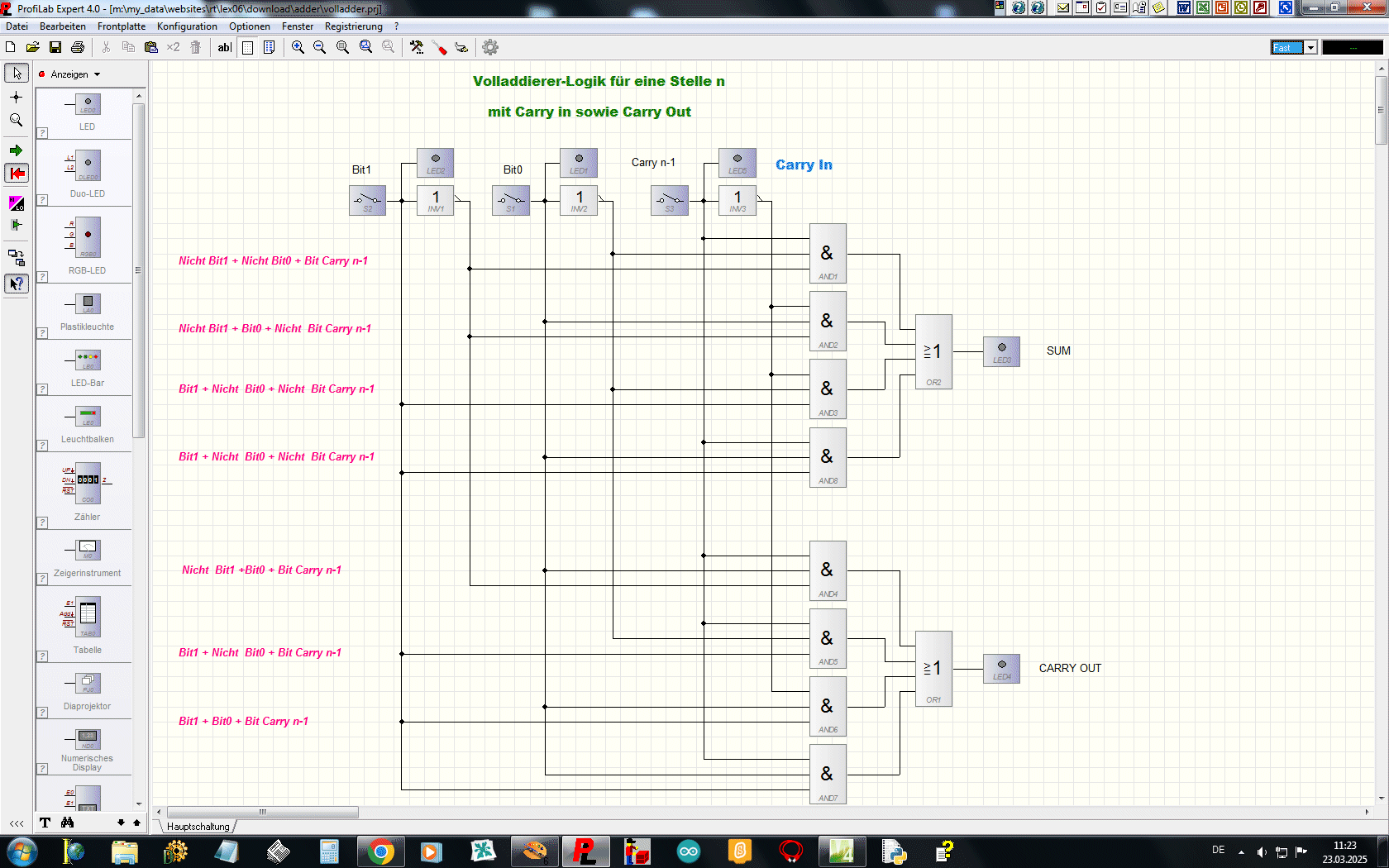This screenshot has width=1389, height=868.
Task: Zoom into a selected area
Action: [x=365, y=47]
